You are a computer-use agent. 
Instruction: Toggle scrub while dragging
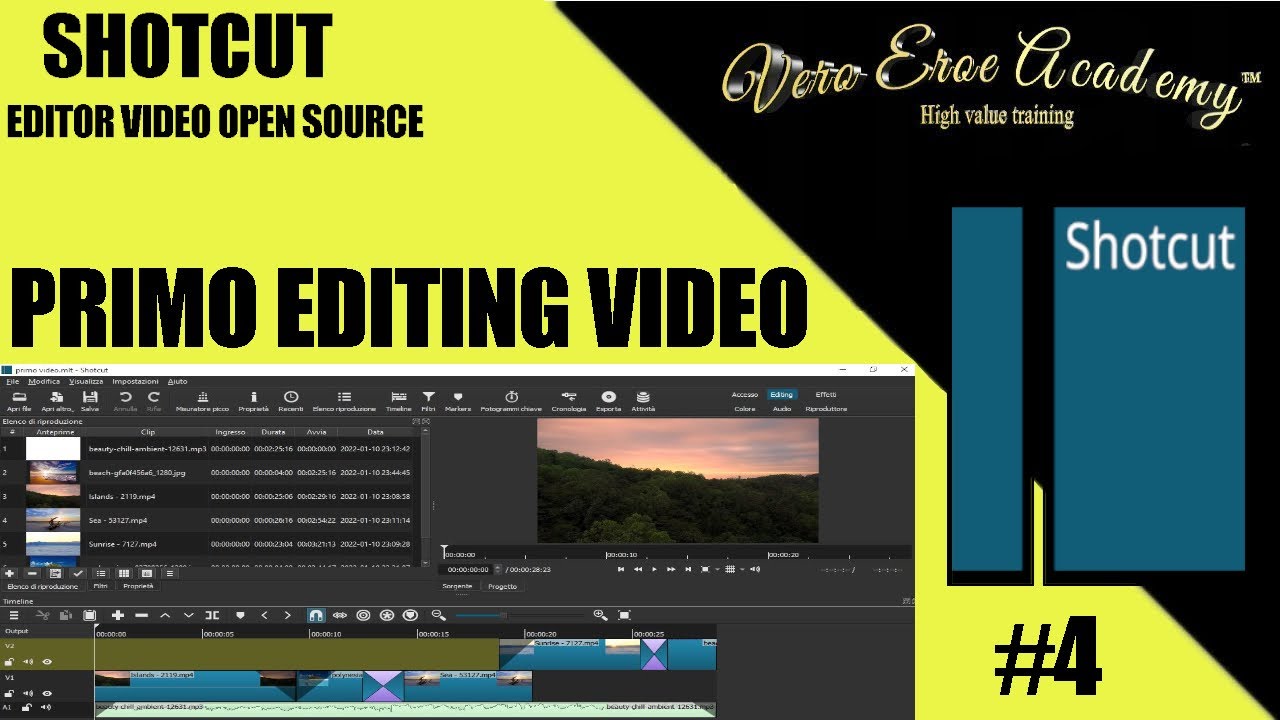pyautogui.click(x=340, y=615)
